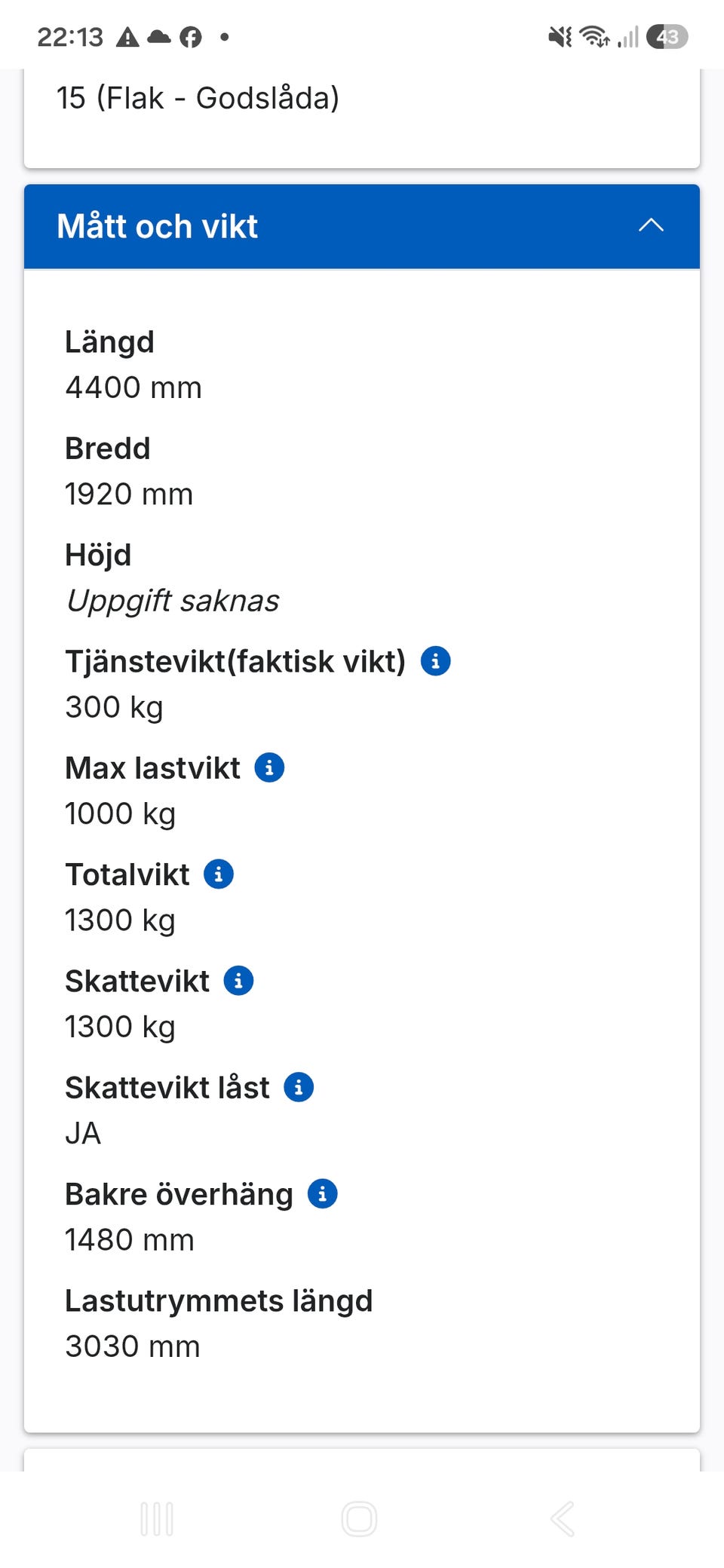This screenshot has height=1568, width=724.
Task: Tap the Lastutrymmets längd value 3030 mm
Action: pos(133,1346)
